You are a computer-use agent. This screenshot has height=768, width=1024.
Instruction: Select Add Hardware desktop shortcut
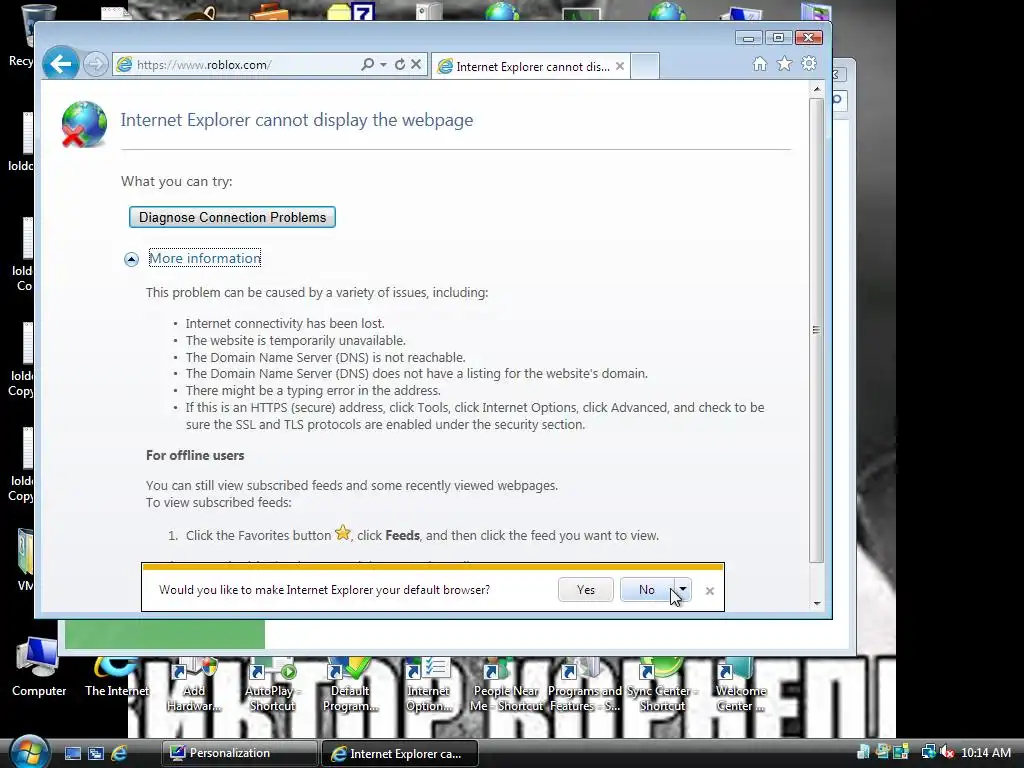pyautogui.click(x=194, y=686)
